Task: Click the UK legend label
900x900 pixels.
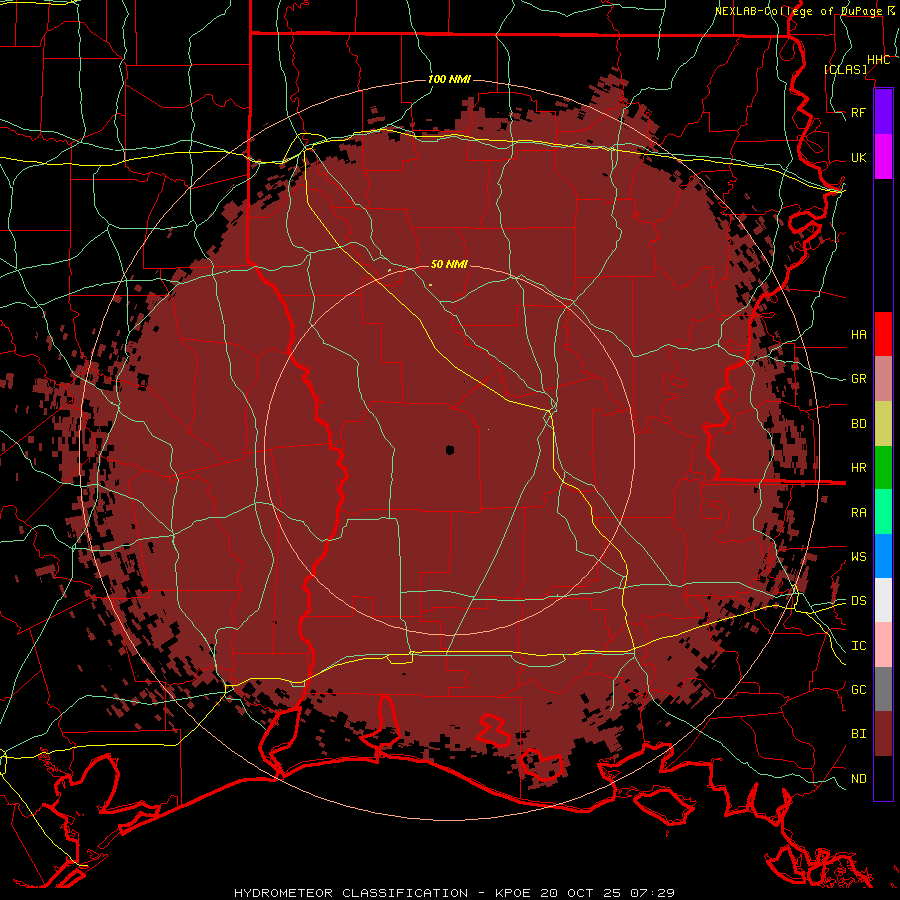Action: point(859,157)
